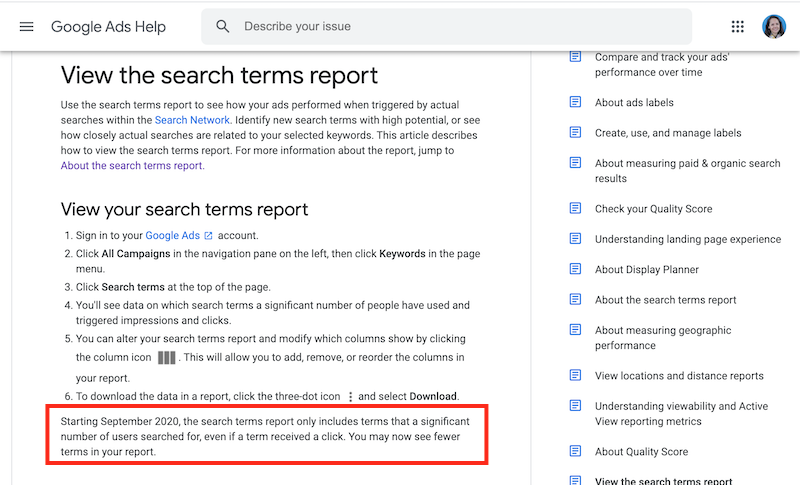The image size is (800, 485).
Task: Click document icon beside 'View locations and distance reports'
Action: coord(575,375)
